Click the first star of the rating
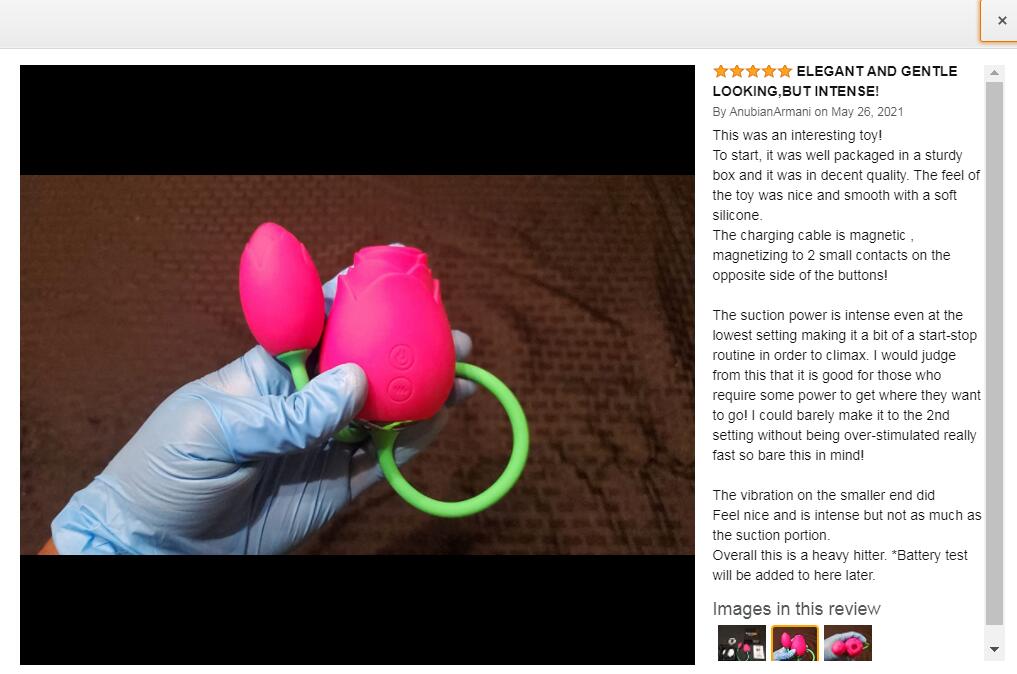Image resolution: width=1017 pixels, height=674 pixels. [x=721, y=71]
